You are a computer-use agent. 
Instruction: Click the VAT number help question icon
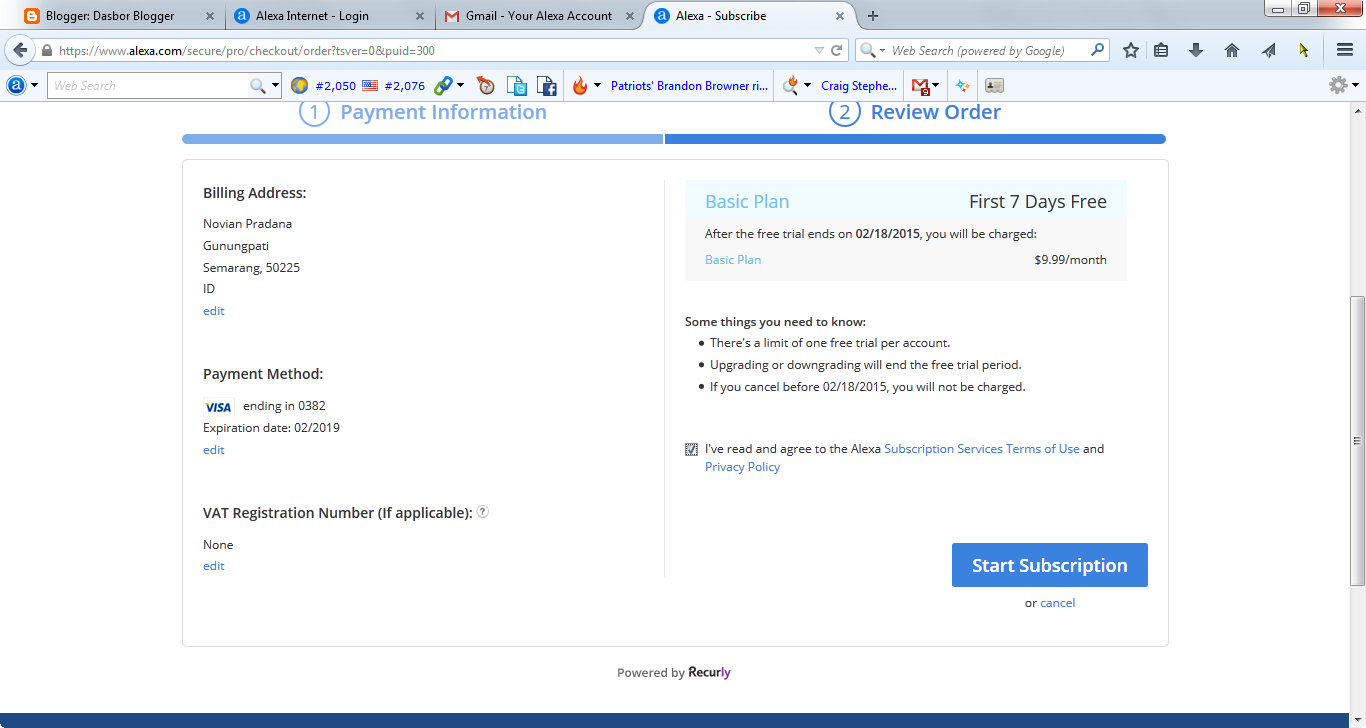click(x=482, y=512)
